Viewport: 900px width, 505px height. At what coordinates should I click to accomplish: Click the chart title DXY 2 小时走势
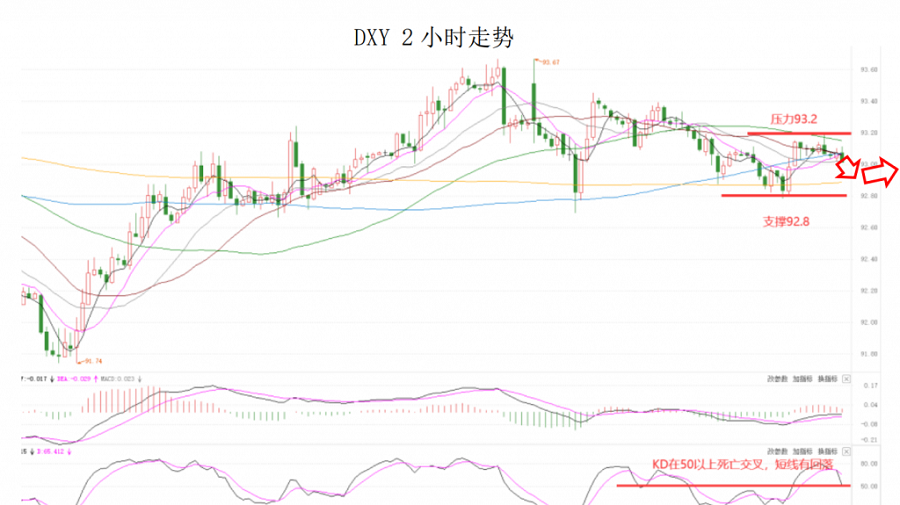[433, 38]
